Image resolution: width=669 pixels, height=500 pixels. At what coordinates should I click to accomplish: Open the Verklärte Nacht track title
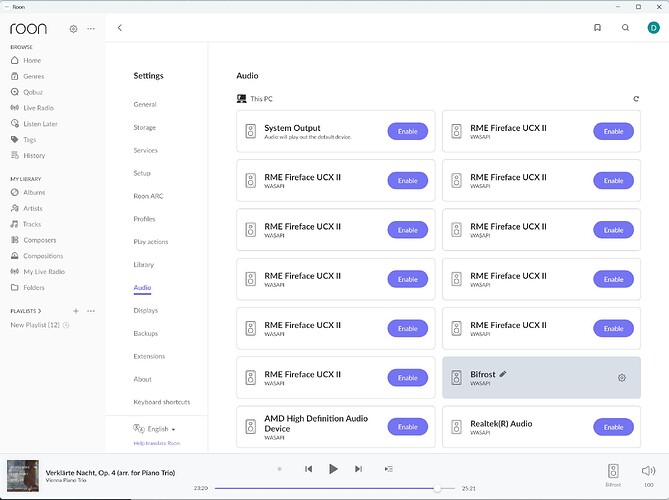point(110,473)
